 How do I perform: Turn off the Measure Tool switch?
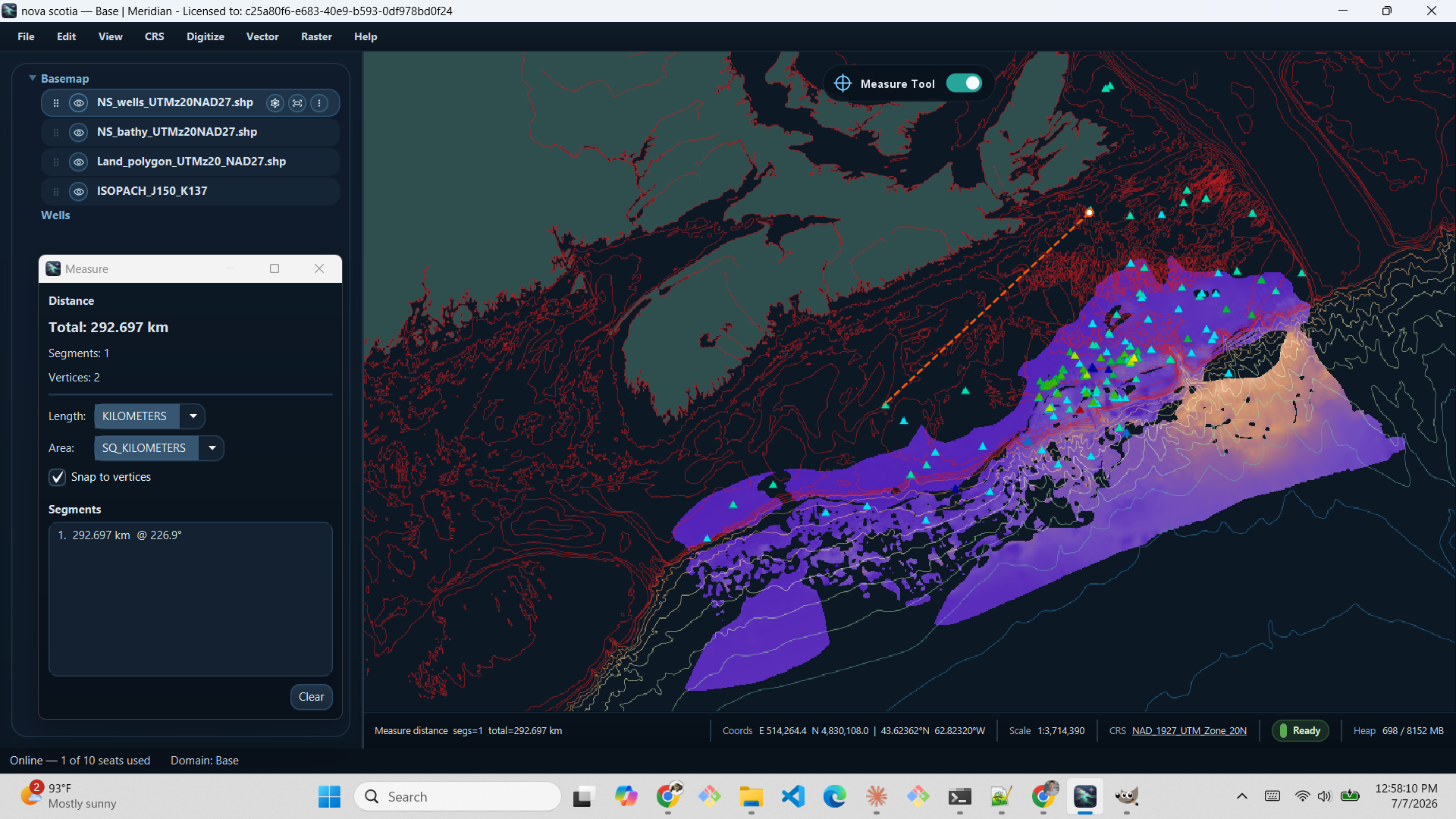964,83
